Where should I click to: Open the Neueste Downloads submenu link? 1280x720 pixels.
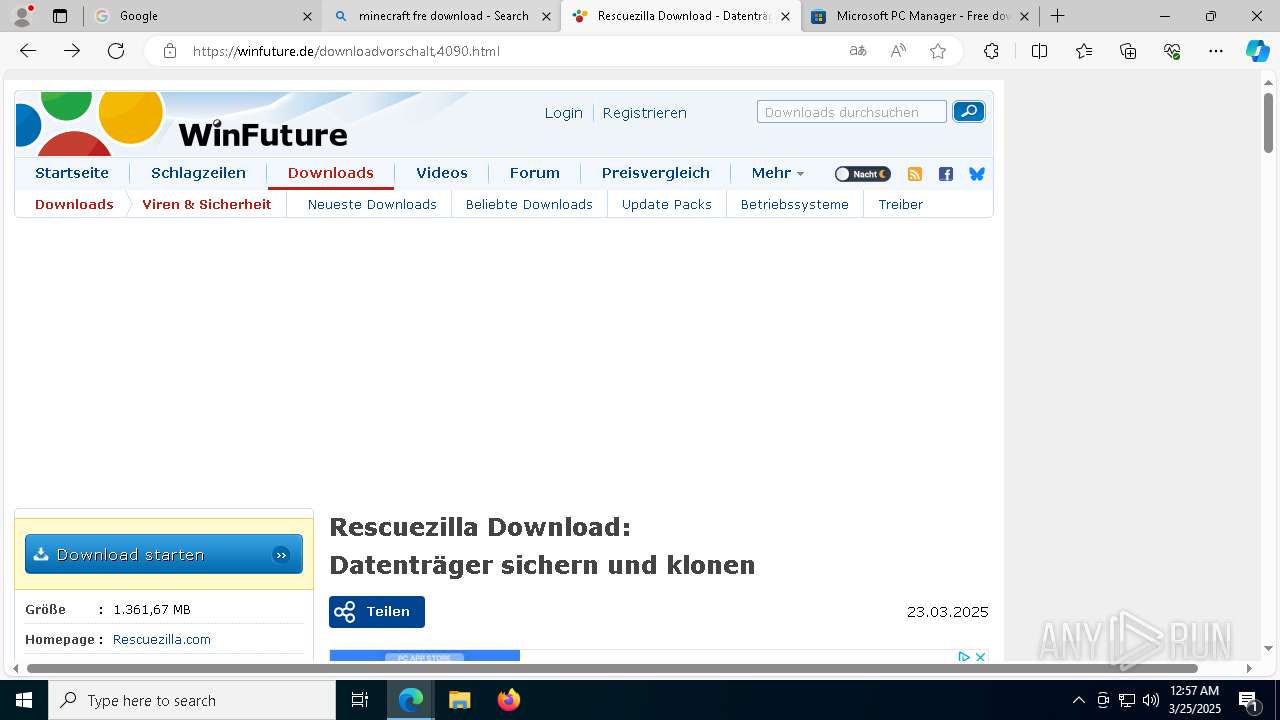(x=372, y=204)
